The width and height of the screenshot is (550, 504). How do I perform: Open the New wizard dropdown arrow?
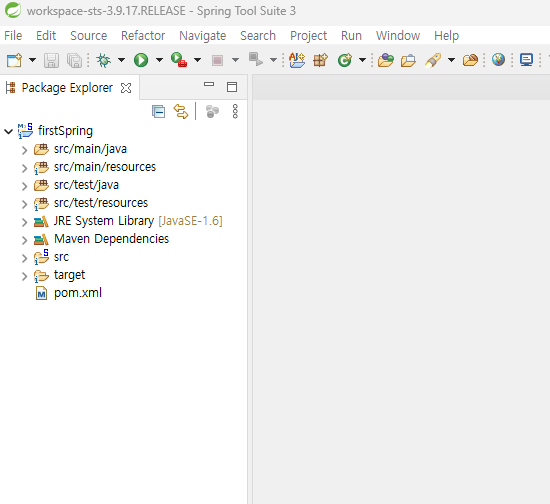(32, 60)
